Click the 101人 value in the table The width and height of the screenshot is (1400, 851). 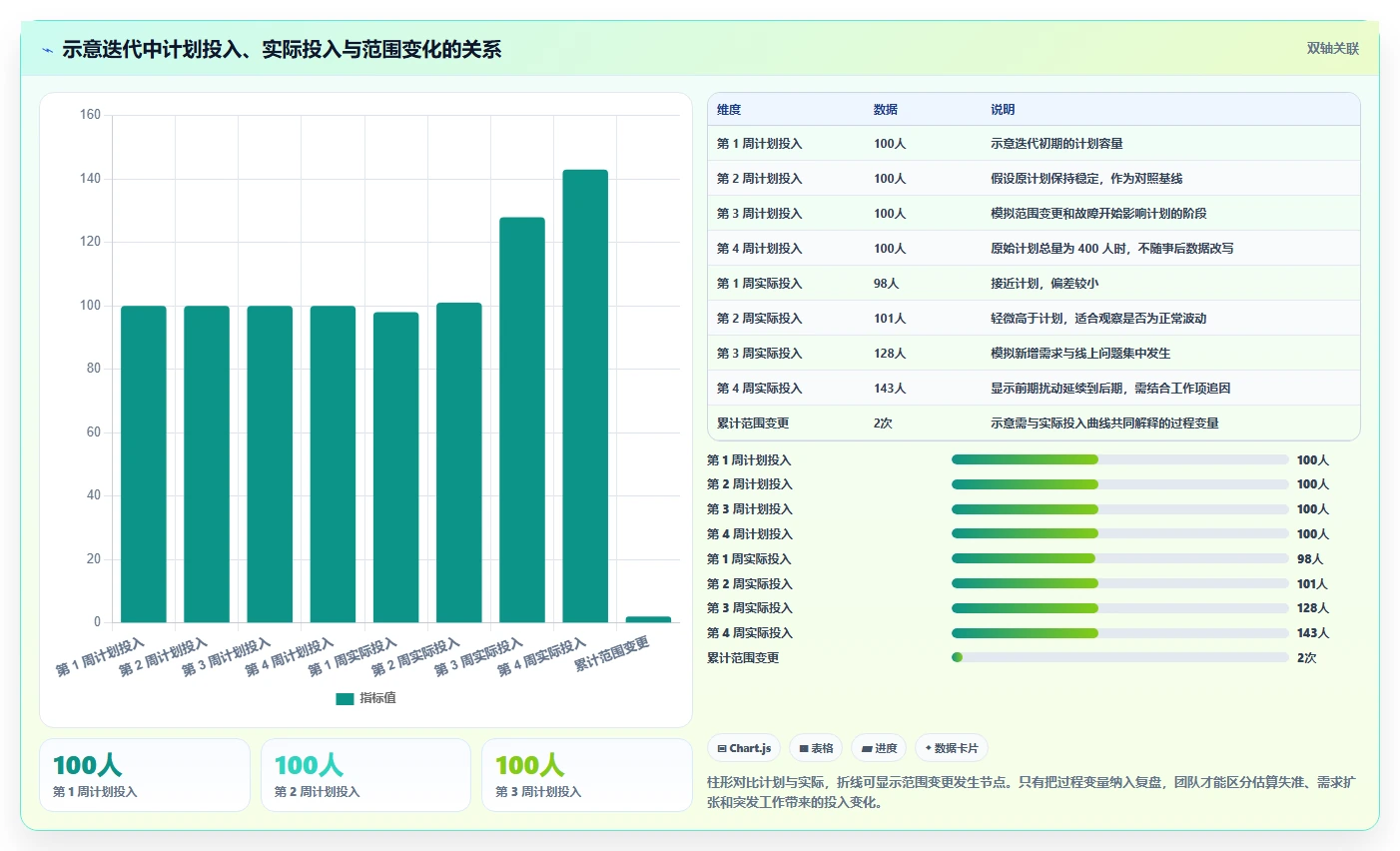pyautogui.click(x=890, y=319)
